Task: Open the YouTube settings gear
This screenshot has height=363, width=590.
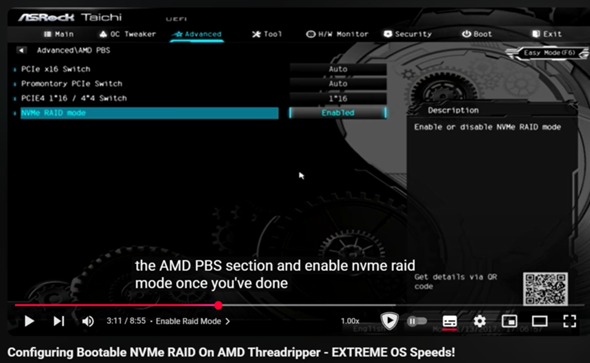Action: [479, 321]
